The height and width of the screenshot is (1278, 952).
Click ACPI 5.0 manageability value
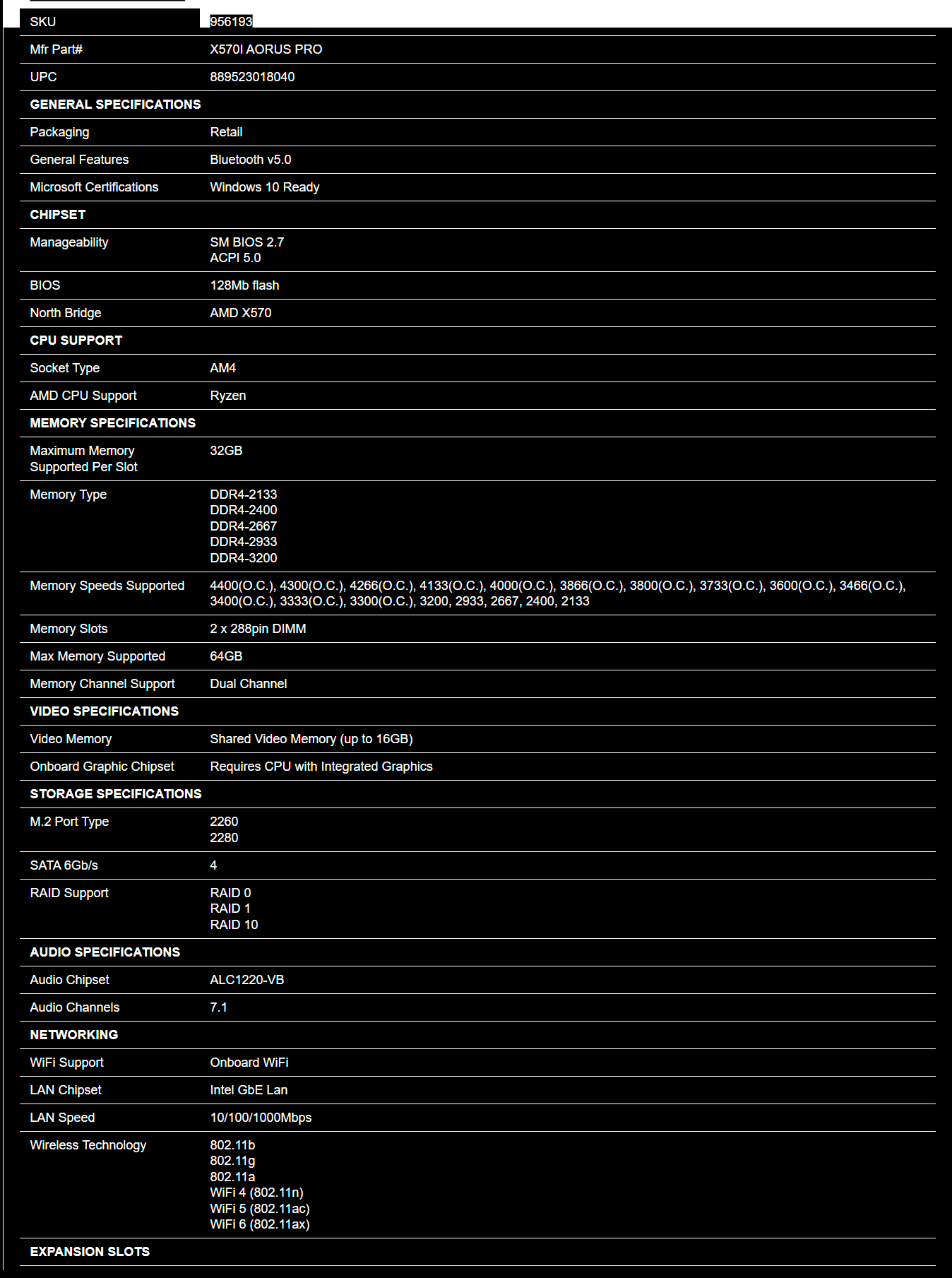point(235,258)
